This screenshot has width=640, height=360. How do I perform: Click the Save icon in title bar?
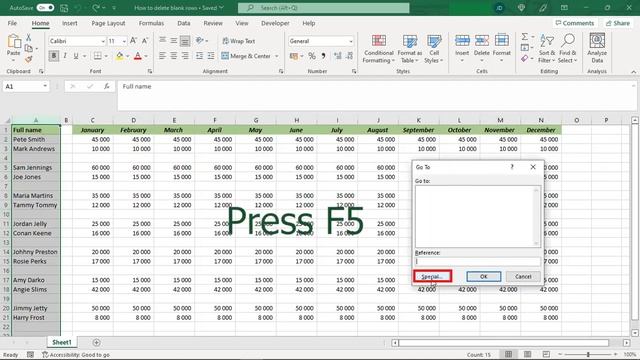click(x=64, y=8)
